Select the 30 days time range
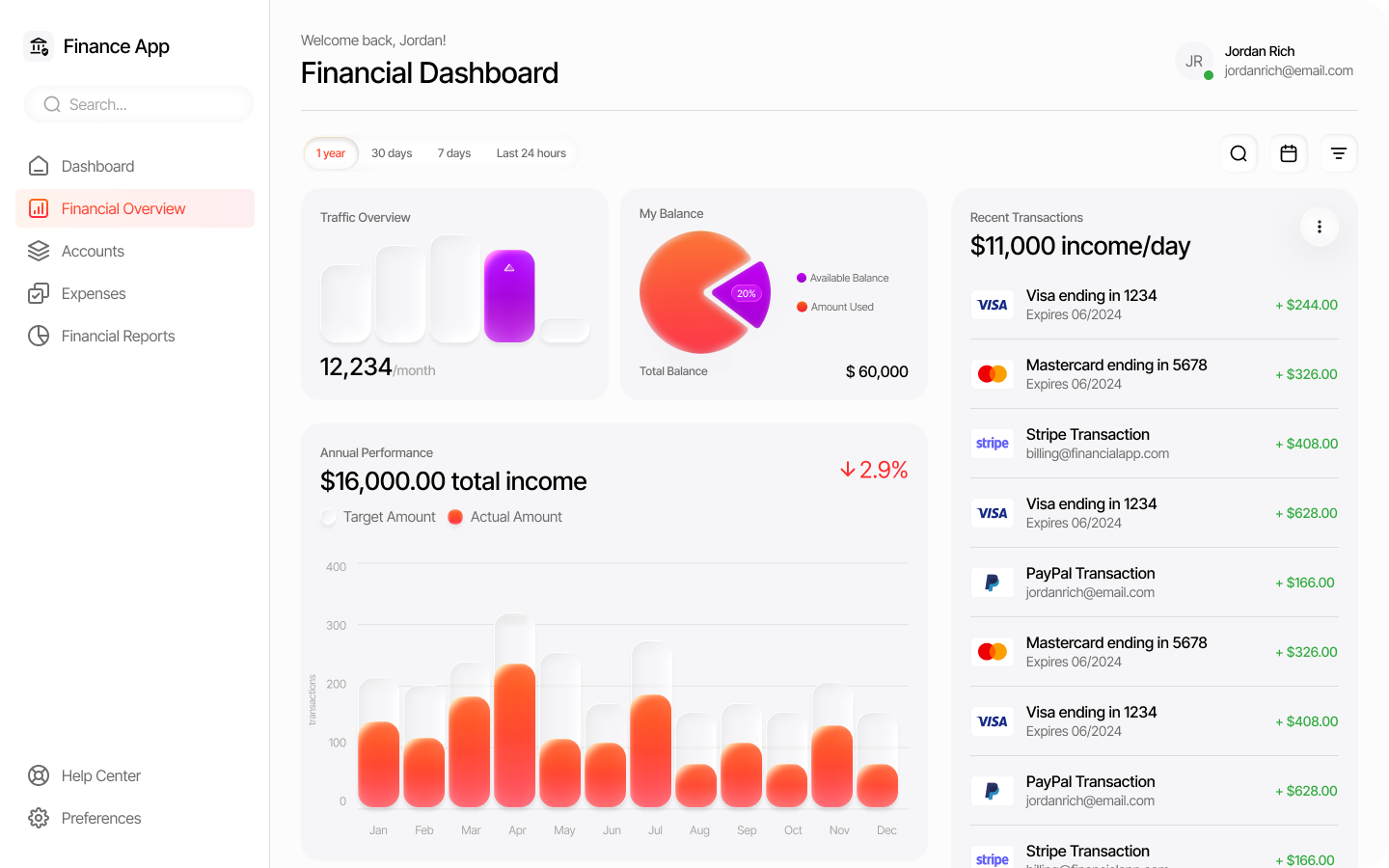 pos(392,153)
